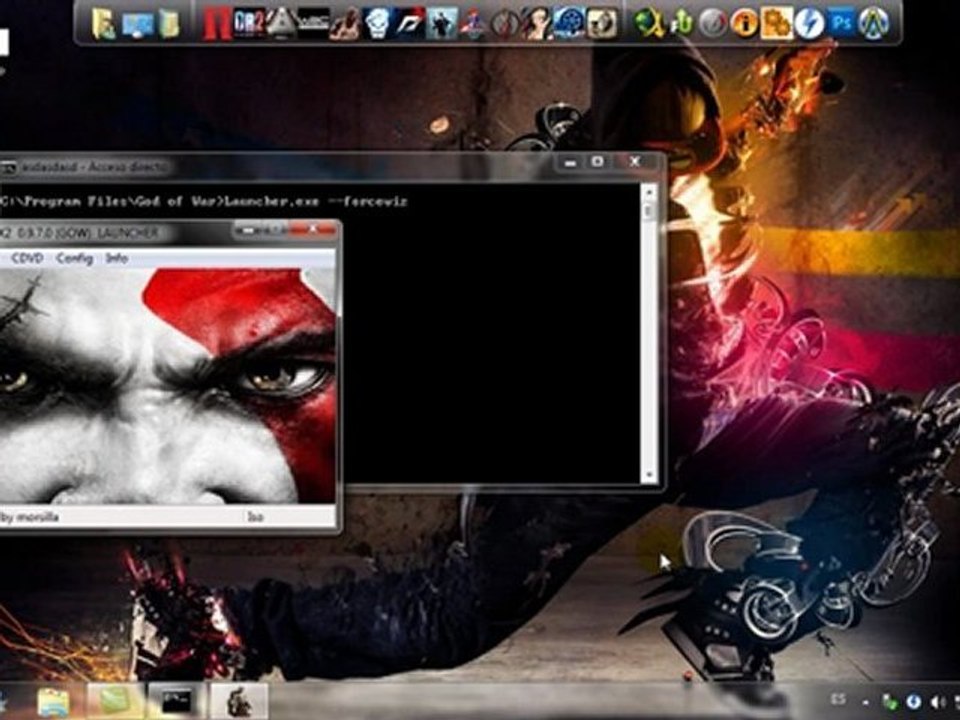Viewport: 960px width, 720px height.
Task: Open the blue lightning bolt Daemon Tools icon
Action: 809,24
